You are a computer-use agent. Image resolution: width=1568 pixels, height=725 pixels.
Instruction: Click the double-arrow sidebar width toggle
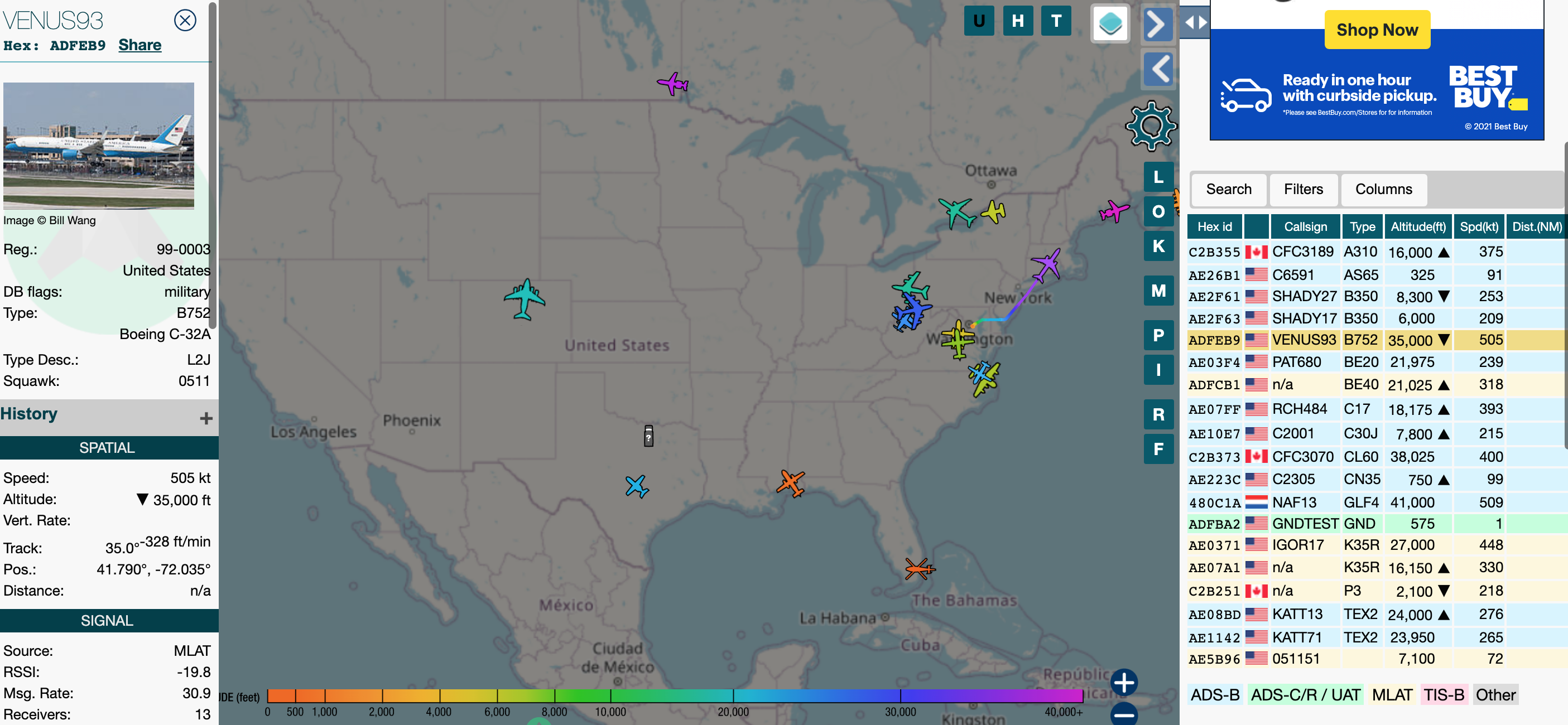1195,22
